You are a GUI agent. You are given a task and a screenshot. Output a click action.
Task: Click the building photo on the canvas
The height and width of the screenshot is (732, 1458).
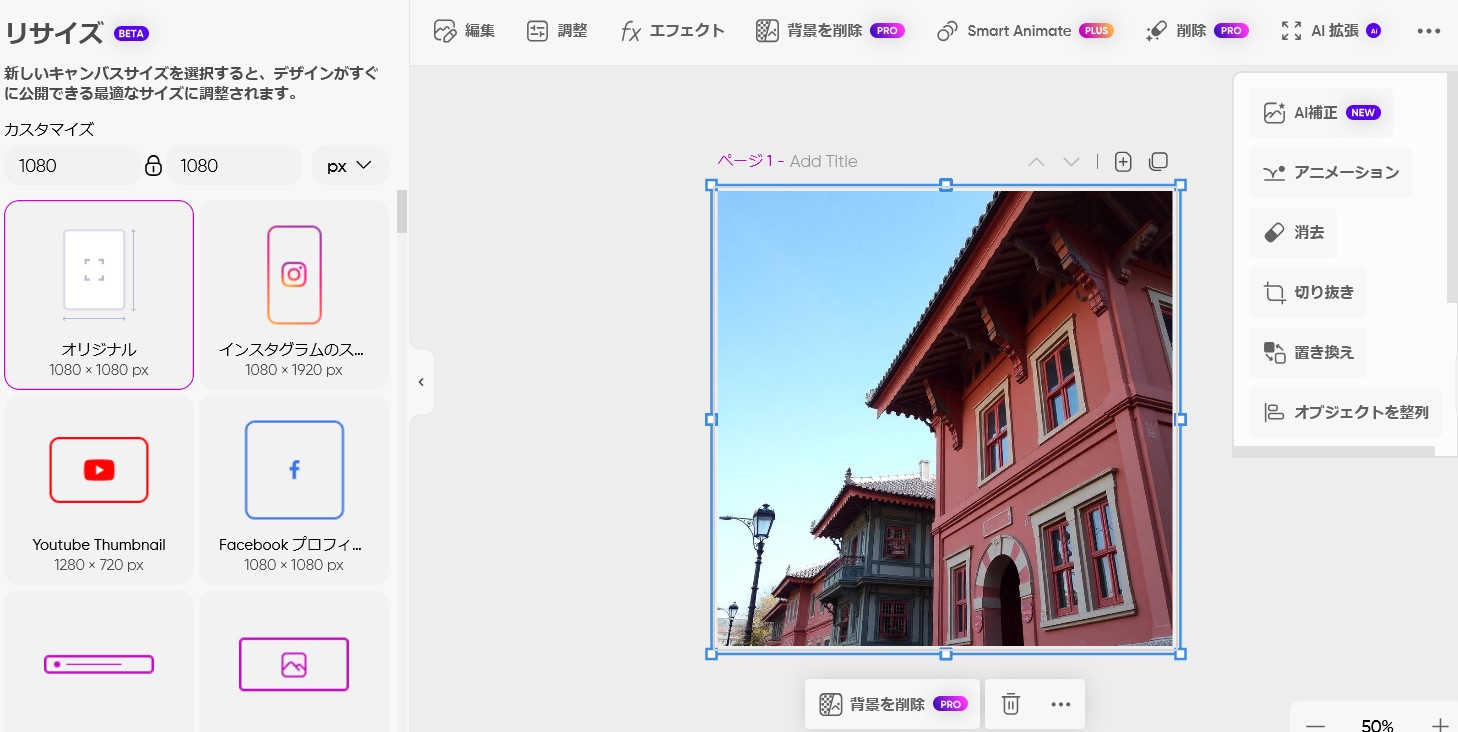[x=945, y=419]
